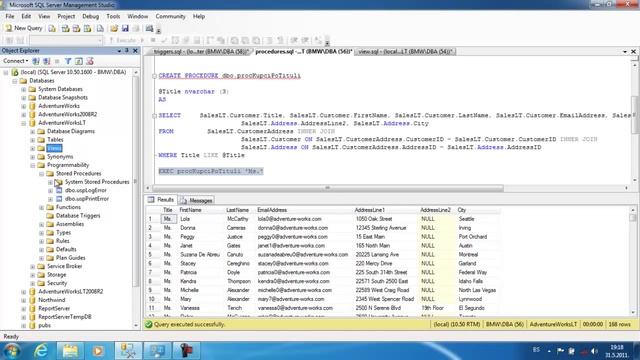The height and width of the screenshot is (360, 640).
Task: Click the Analysis Services MDX Query icon
Action: pyautogui.click(x=65, y=28)
